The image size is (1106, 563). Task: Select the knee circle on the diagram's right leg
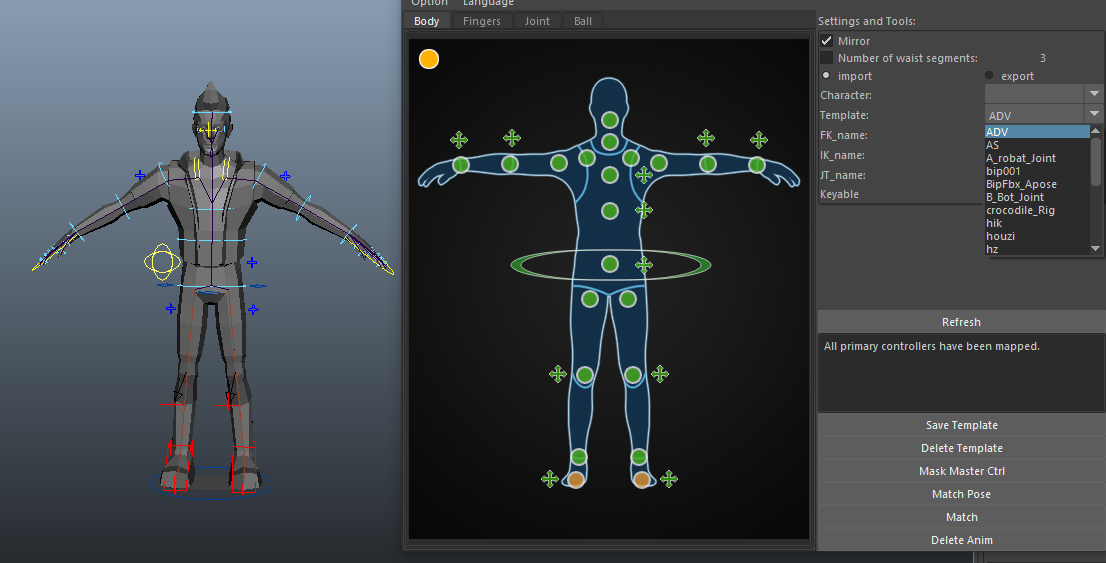(x=633, y=375)
